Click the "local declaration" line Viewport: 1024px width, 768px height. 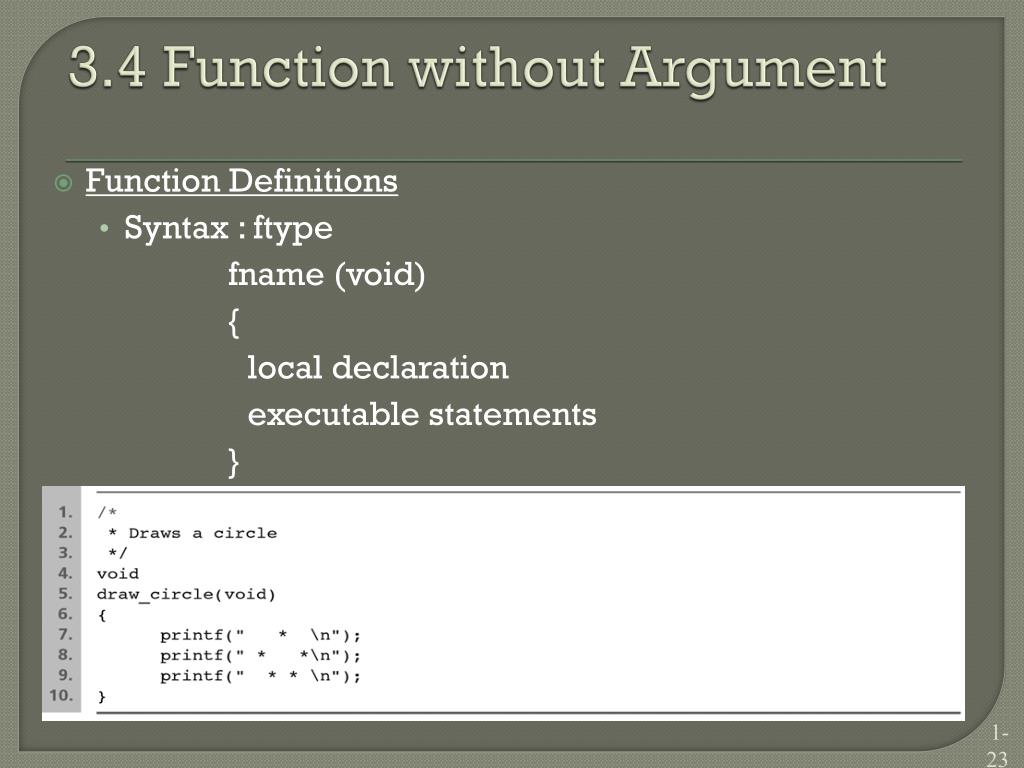click(x=377, y=368)
